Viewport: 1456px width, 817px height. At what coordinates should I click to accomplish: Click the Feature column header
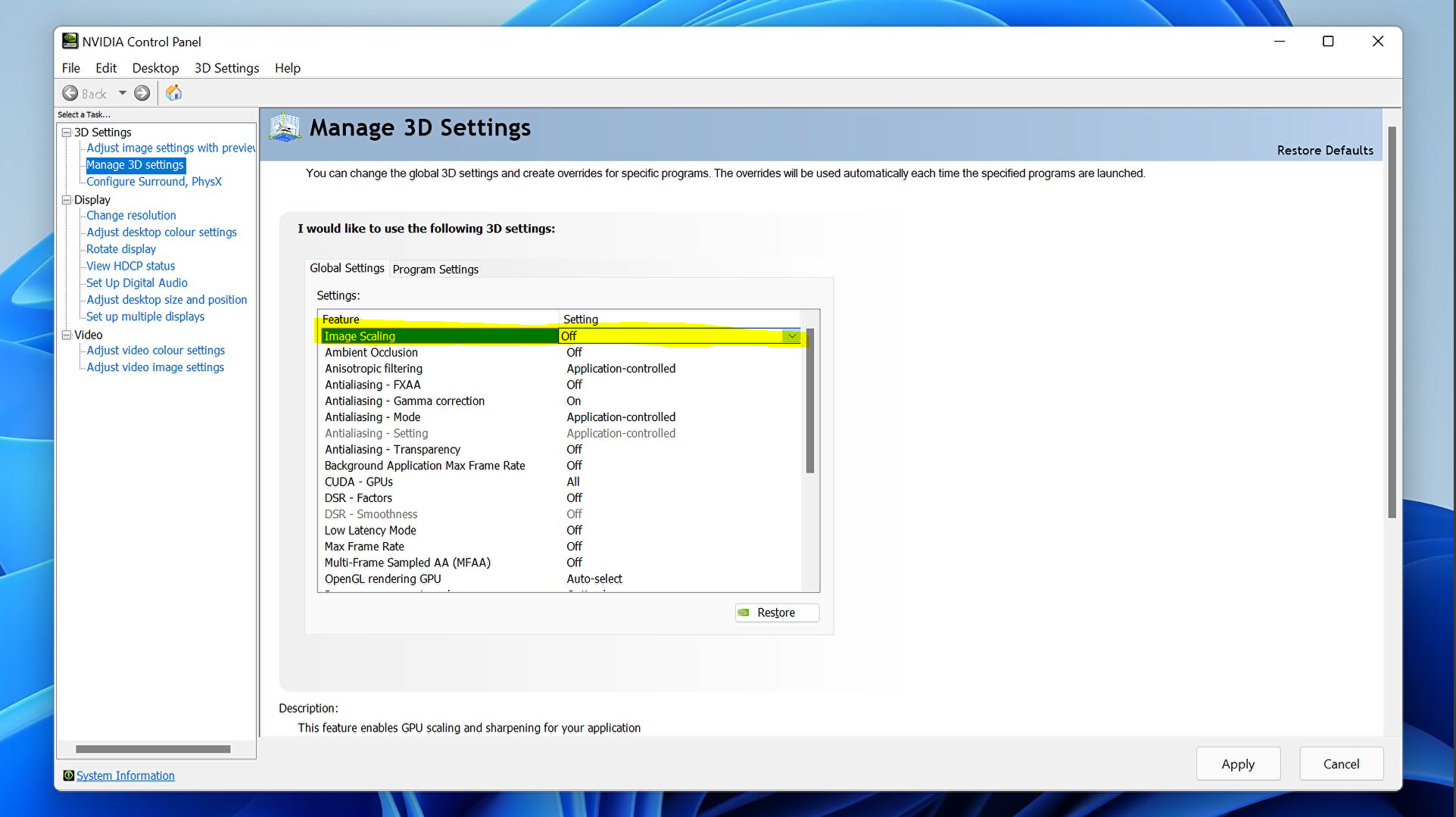pyautogui.click(x=438, y=320)
